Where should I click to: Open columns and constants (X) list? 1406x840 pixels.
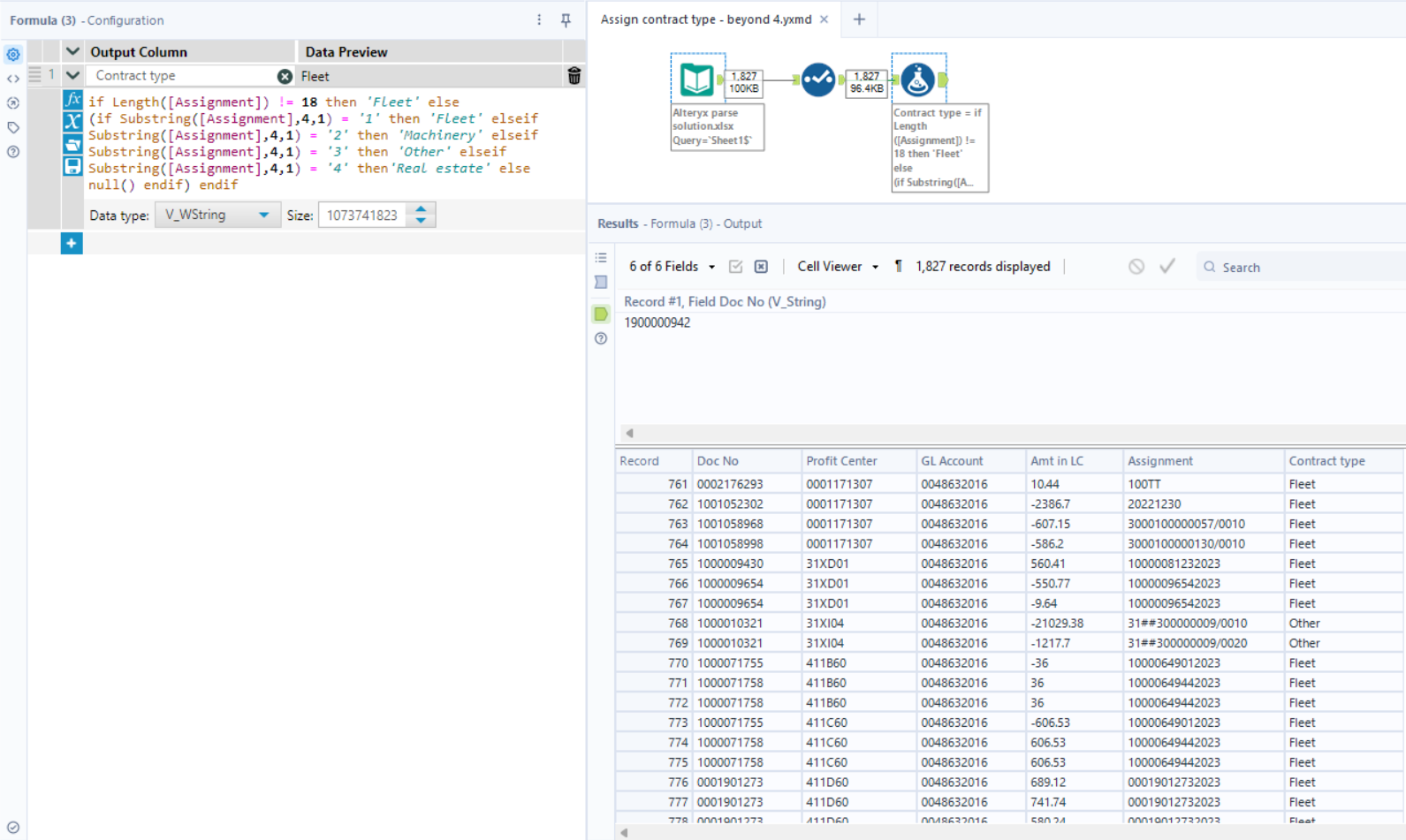coord(72,122)
